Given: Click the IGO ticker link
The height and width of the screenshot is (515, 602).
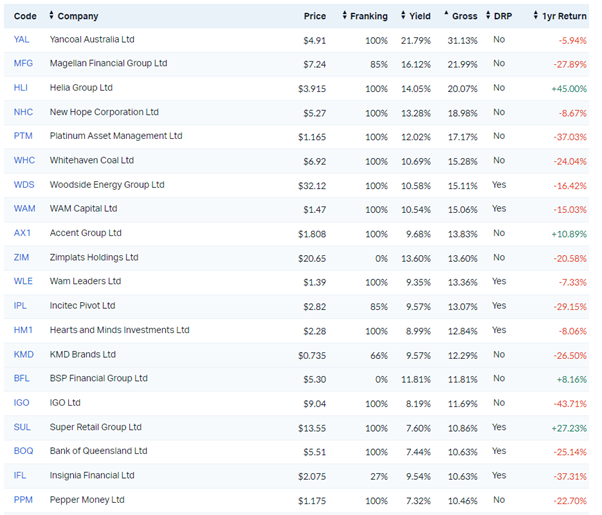Looking at the screenshot, I should coord(22,403).
